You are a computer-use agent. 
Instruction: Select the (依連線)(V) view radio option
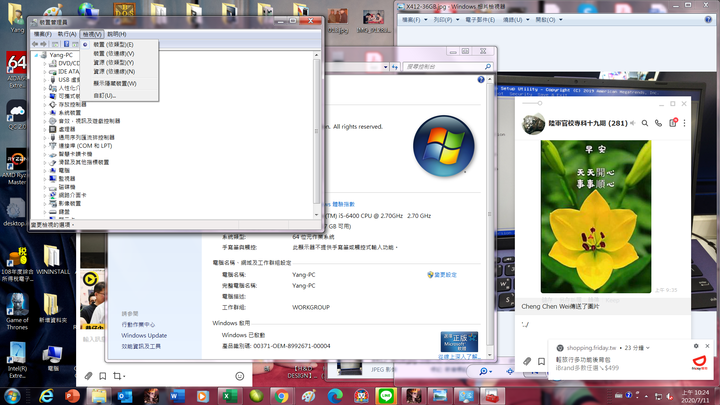coord(114,54)
